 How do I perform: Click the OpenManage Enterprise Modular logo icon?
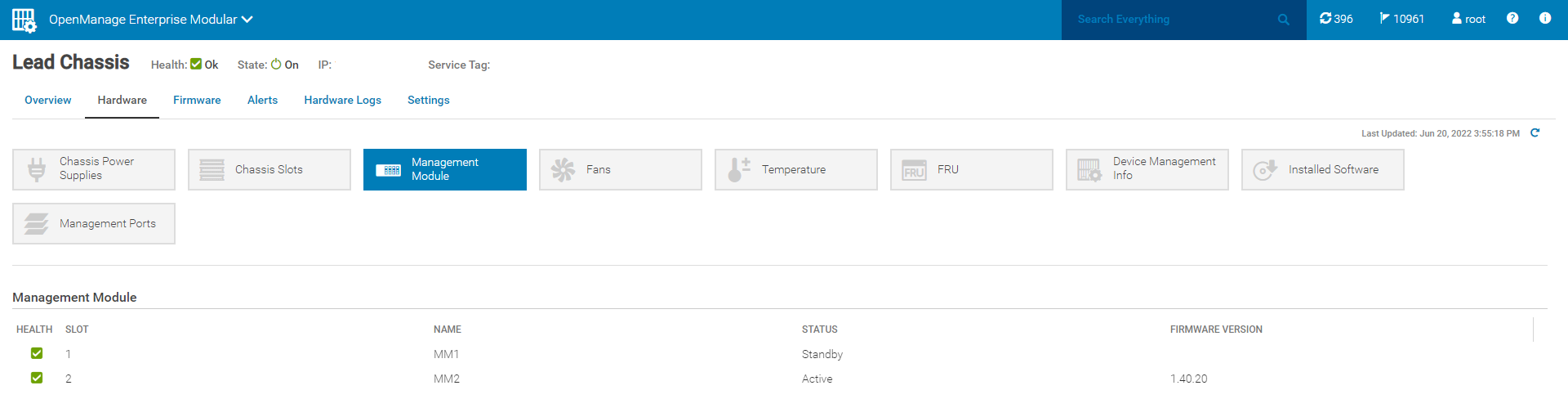24,20
